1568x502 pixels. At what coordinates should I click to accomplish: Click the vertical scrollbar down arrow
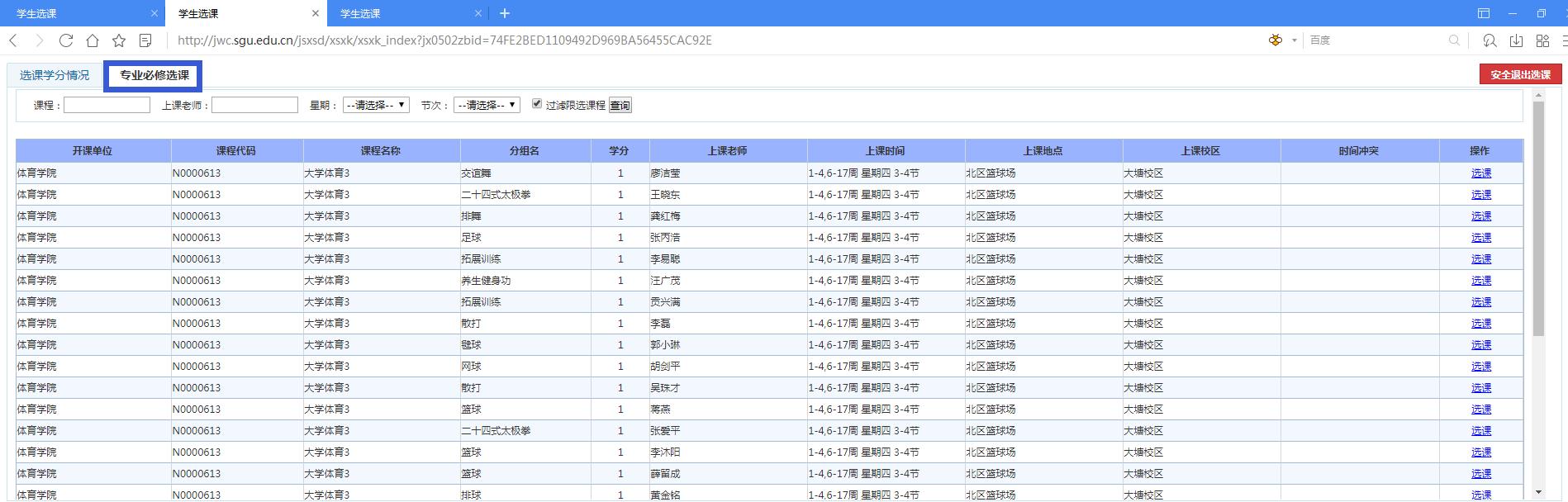[x=1537, y=493]
